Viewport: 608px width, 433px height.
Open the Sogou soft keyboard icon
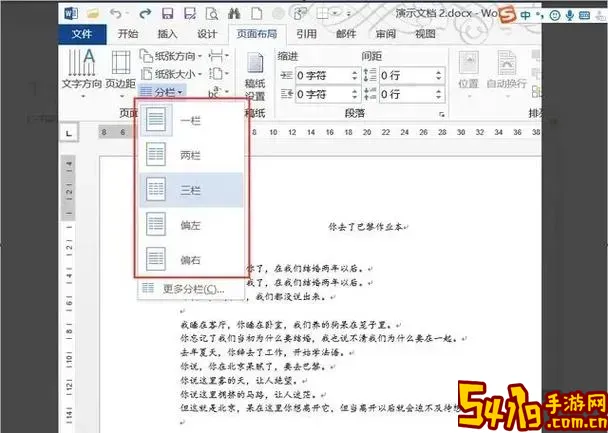[584, 15]
